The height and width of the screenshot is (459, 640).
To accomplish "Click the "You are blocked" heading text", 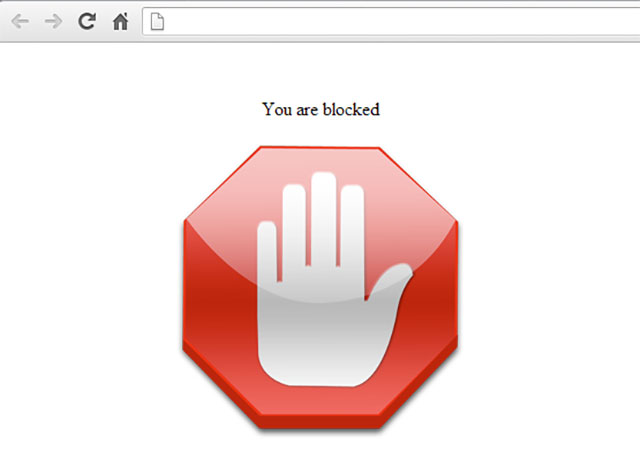I will click(x=321, y=109).
